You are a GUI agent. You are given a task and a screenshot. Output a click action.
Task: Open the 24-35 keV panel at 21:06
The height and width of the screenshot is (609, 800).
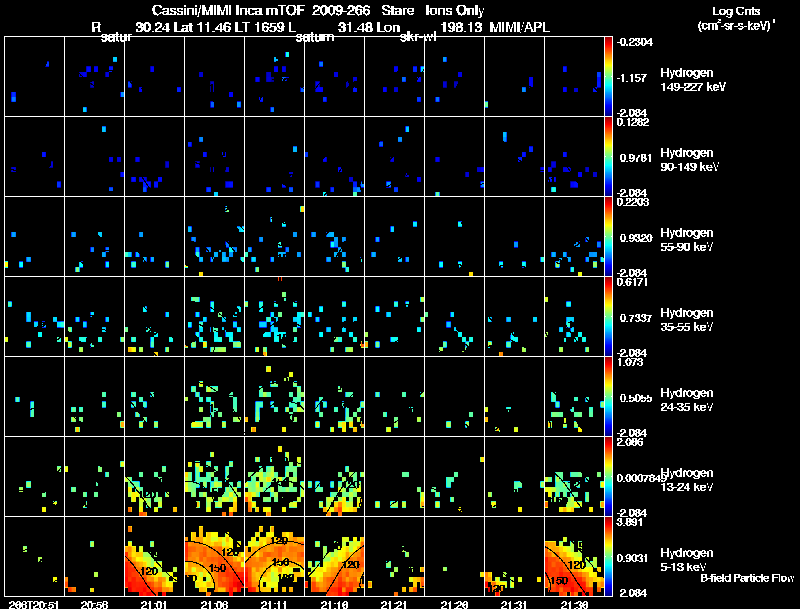click(214, 396)
